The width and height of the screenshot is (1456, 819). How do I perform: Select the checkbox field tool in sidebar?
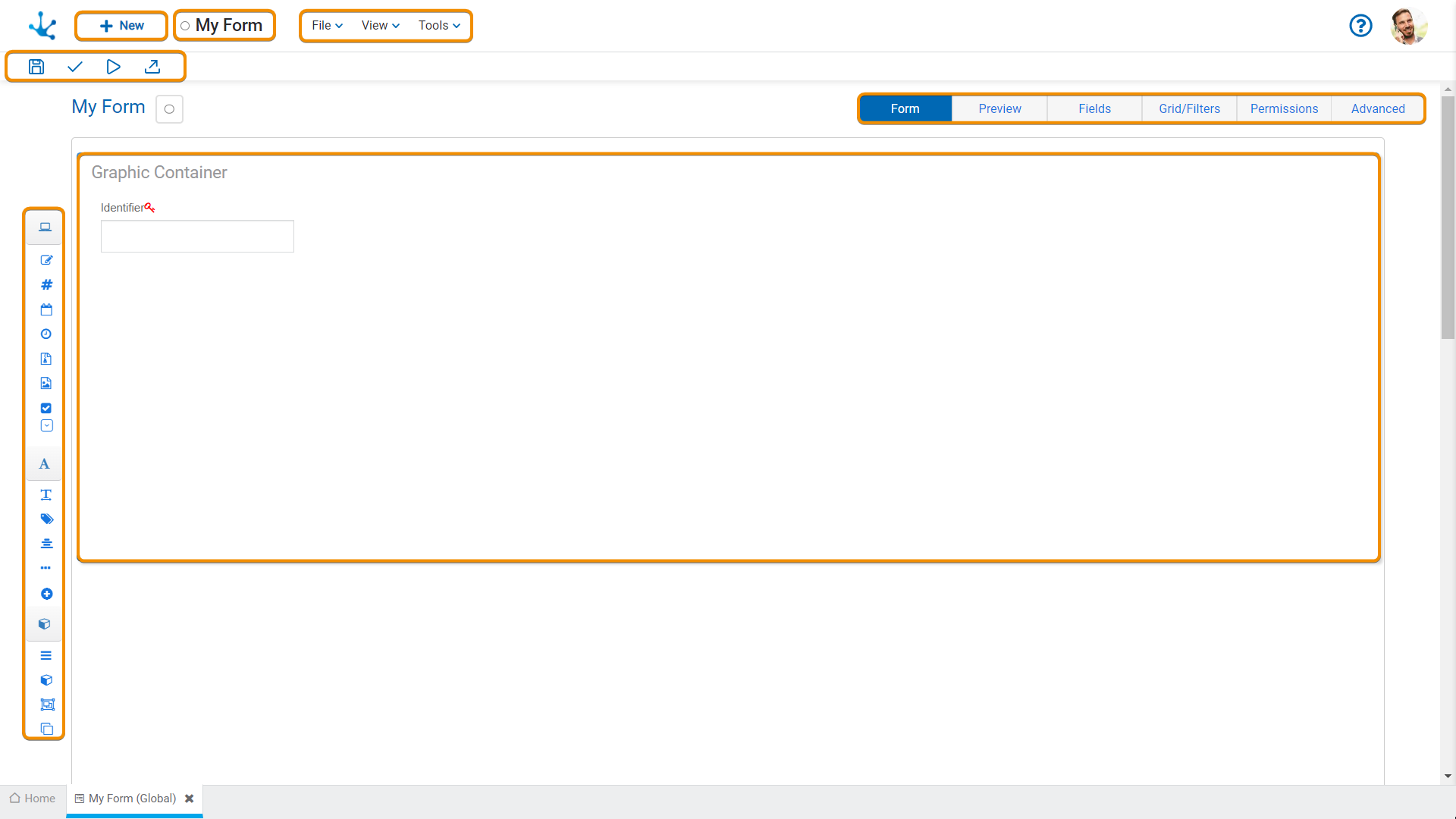click(46, 408)
